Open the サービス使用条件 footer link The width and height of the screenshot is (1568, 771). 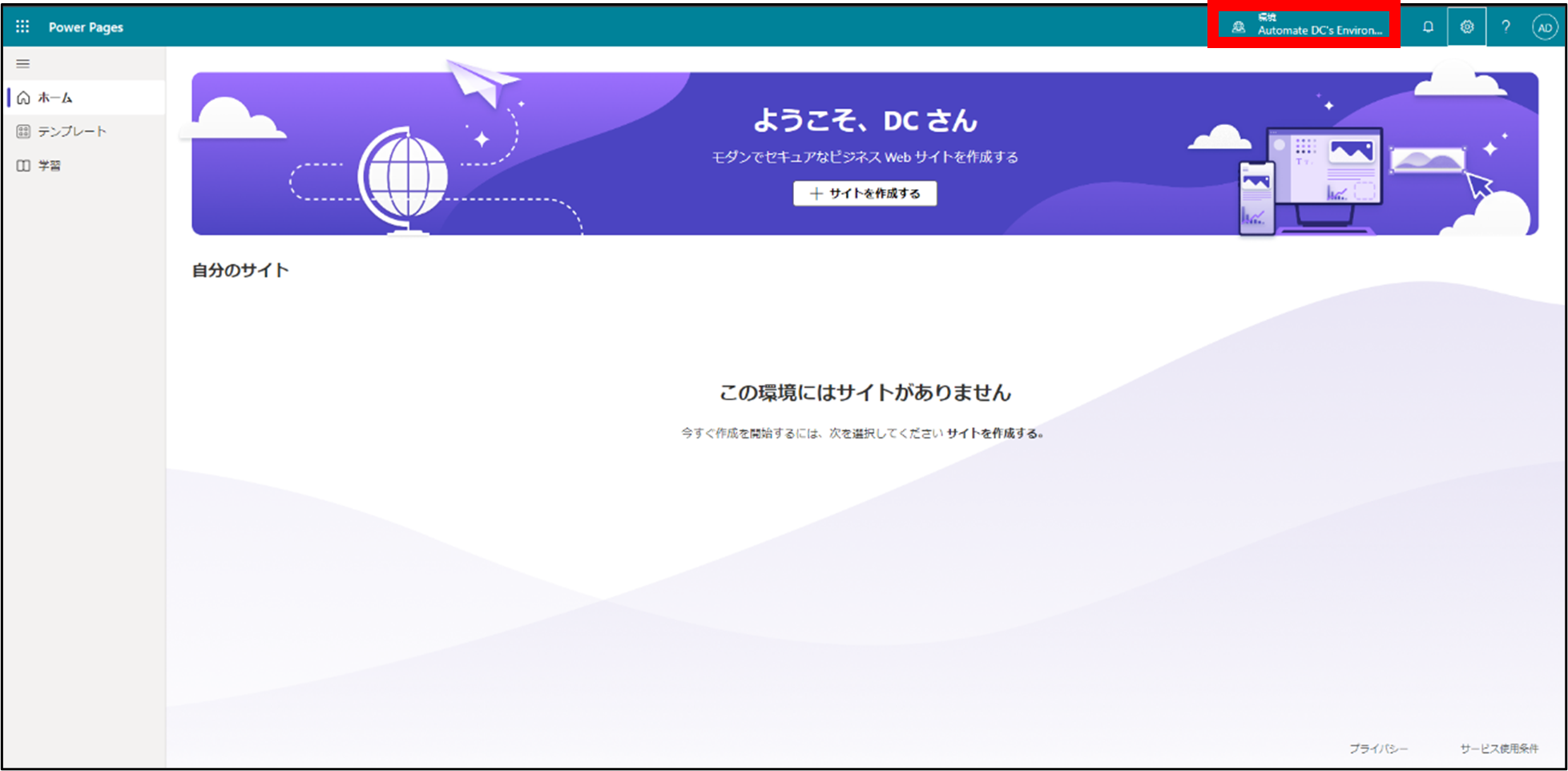[x=1498, y=749]
